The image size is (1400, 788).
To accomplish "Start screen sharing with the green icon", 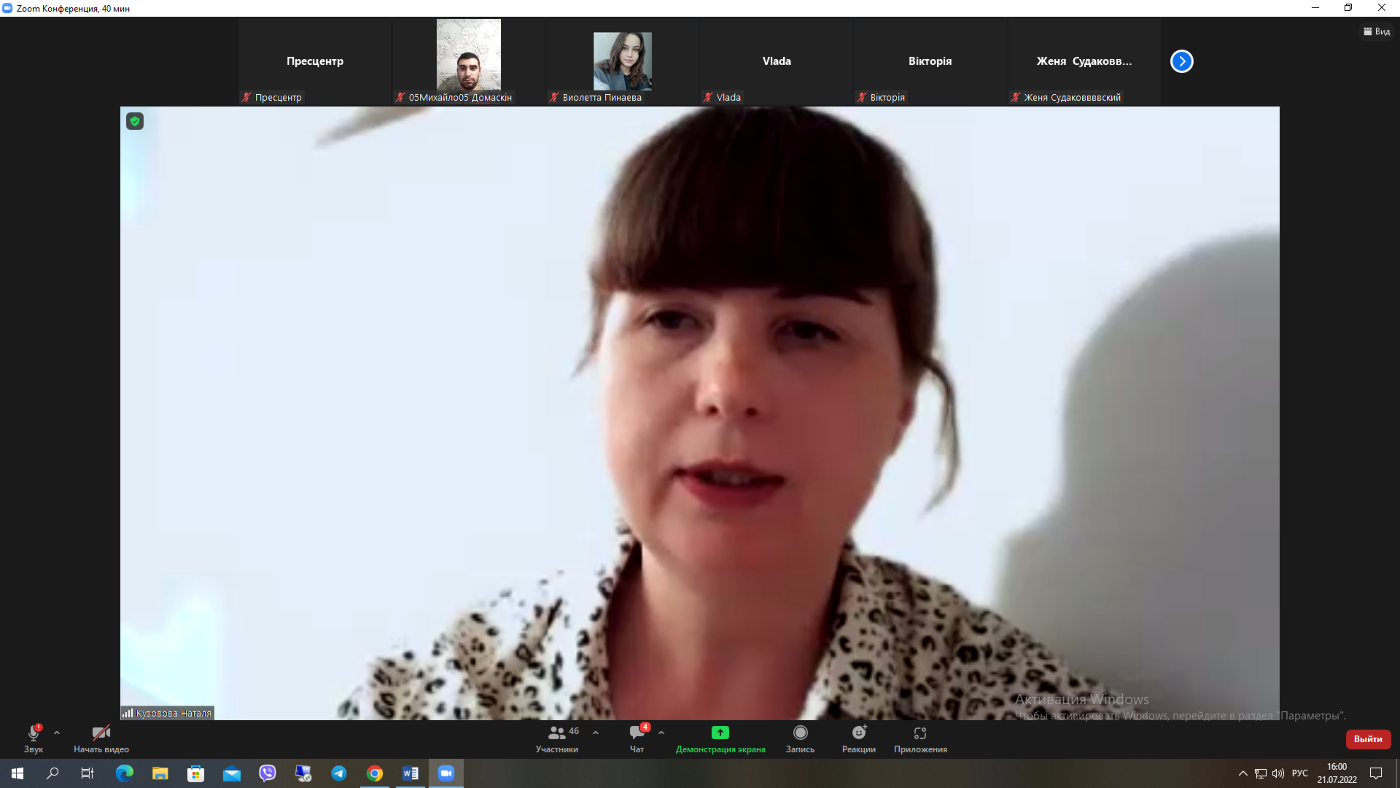I will 720,733.
